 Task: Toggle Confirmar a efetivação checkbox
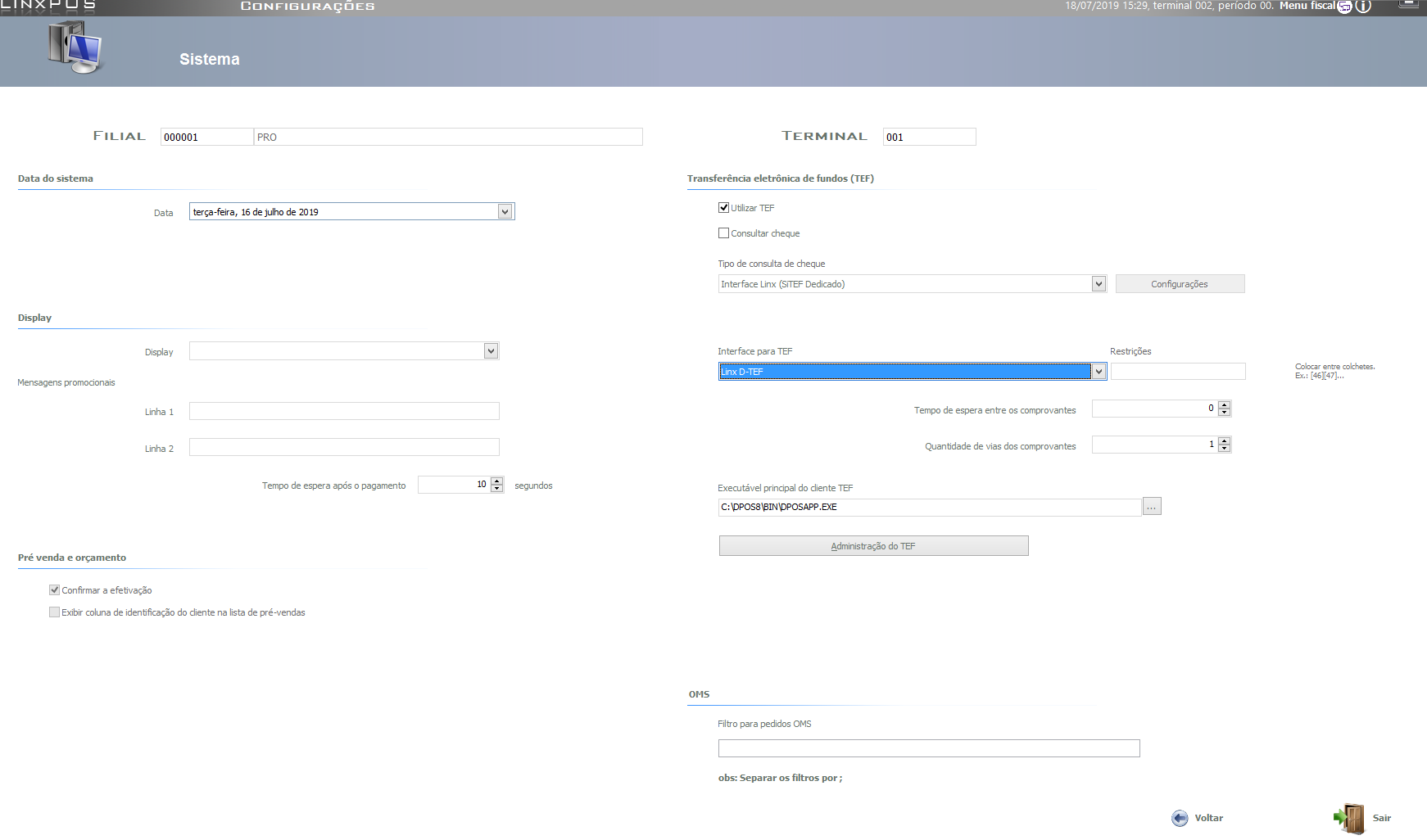(54, 590)
